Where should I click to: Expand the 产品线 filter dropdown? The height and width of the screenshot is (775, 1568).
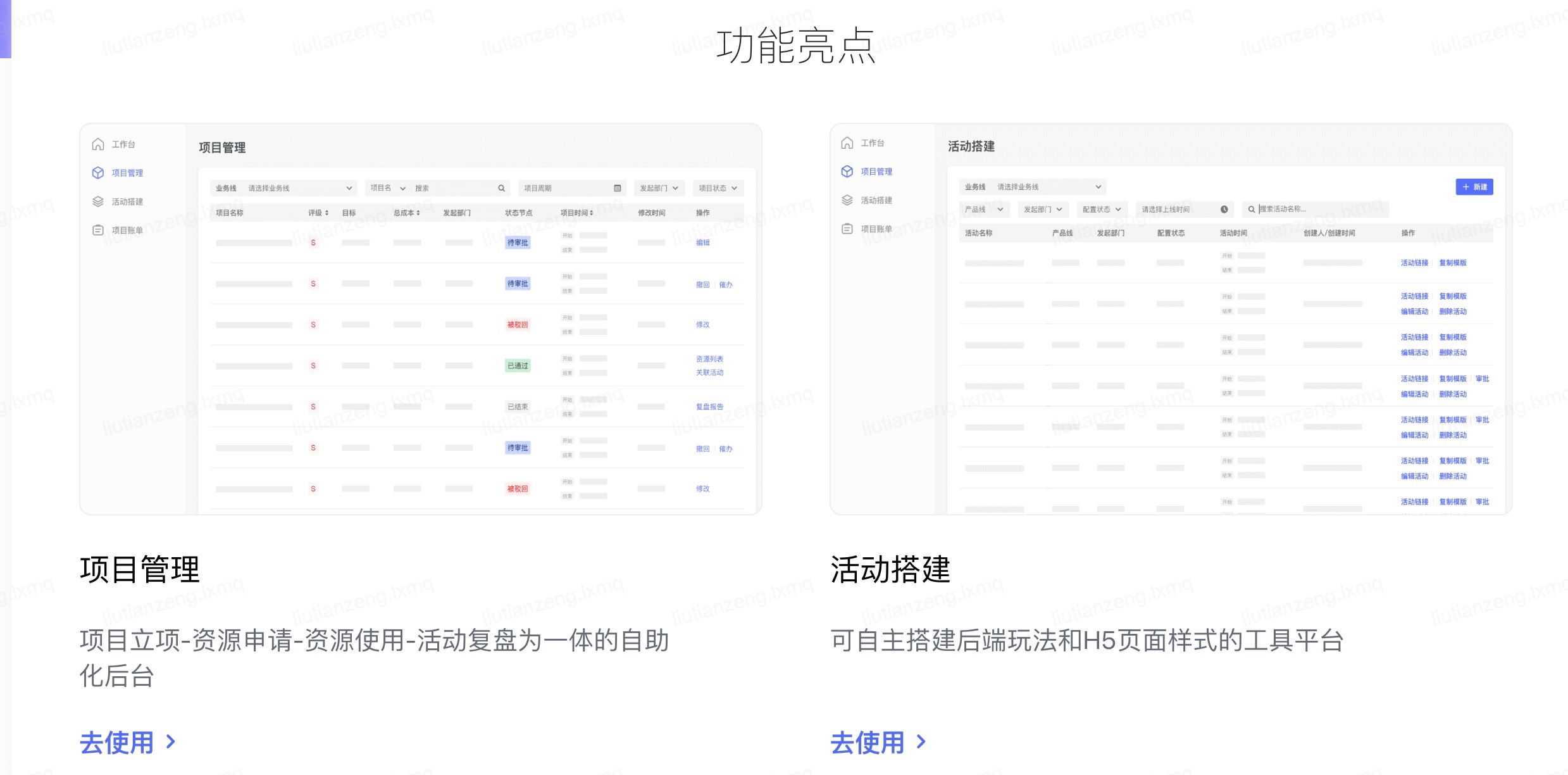(x=985, y=210)
